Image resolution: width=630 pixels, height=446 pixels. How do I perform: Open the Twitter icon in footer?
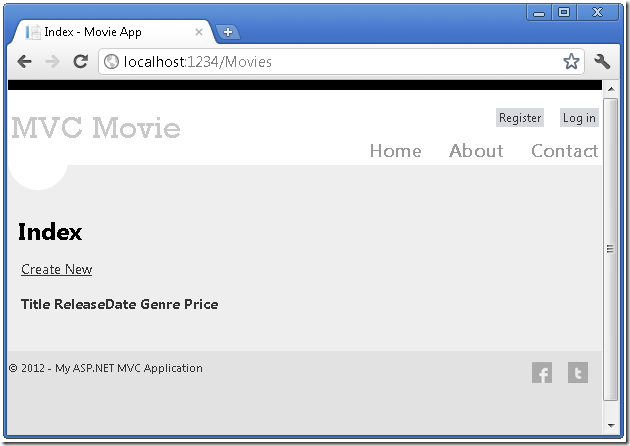click(578, 373)
